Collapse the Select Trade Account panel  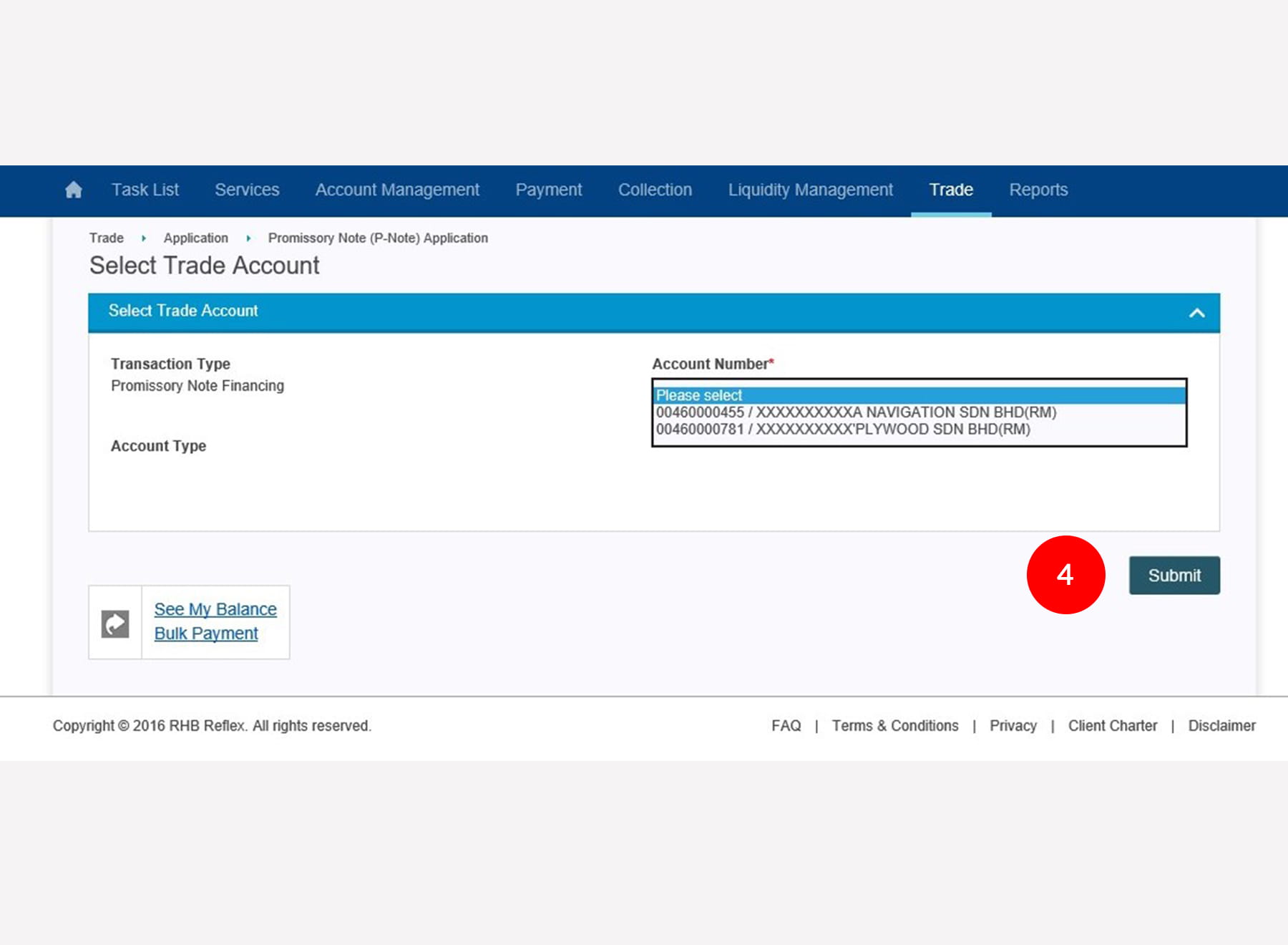[1196, 313]
